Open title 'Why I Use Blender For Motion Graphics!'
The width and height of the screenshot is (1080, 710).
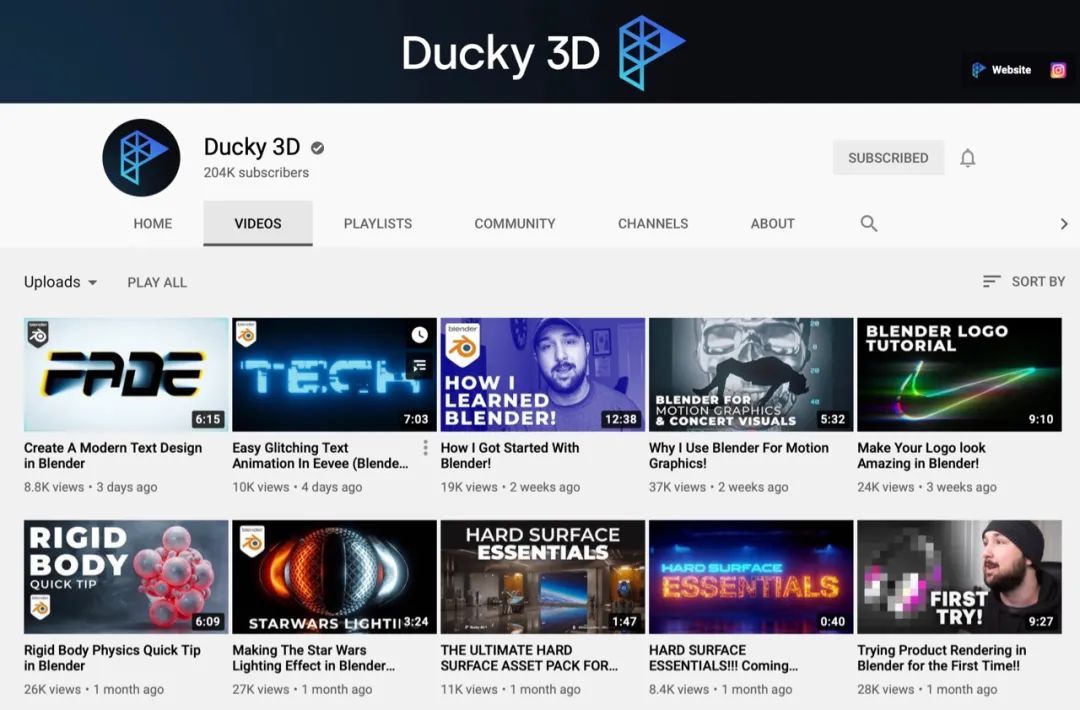coord(738,456)
